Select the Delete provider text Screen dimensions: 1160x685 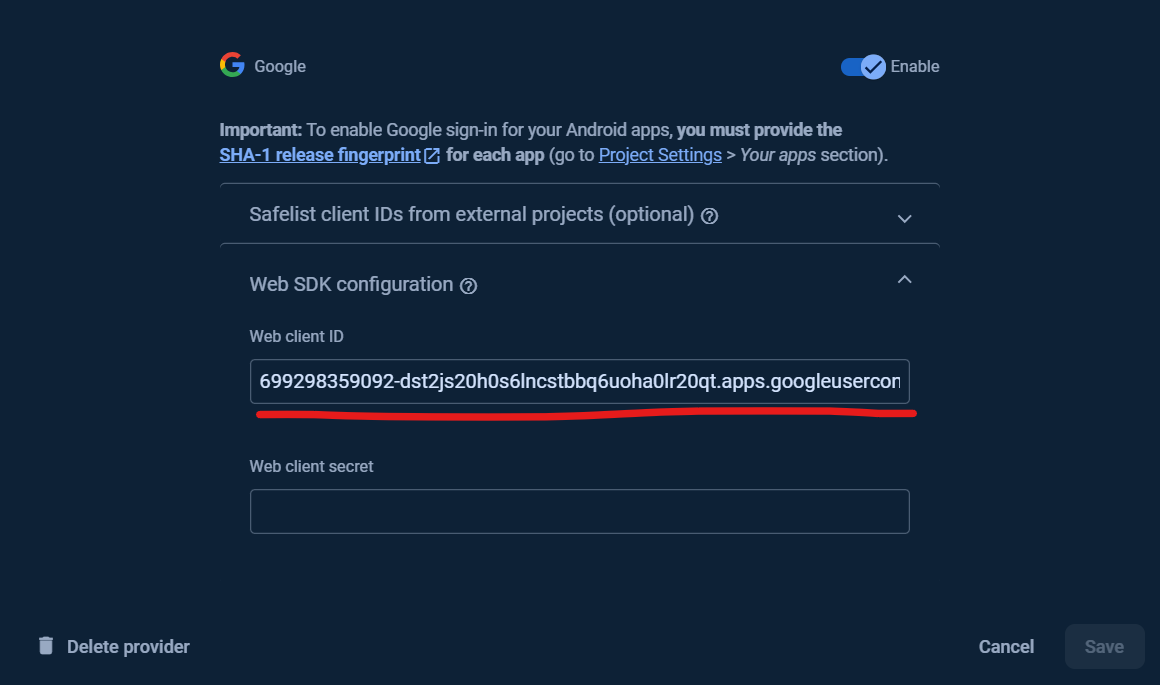coord(128,647)
